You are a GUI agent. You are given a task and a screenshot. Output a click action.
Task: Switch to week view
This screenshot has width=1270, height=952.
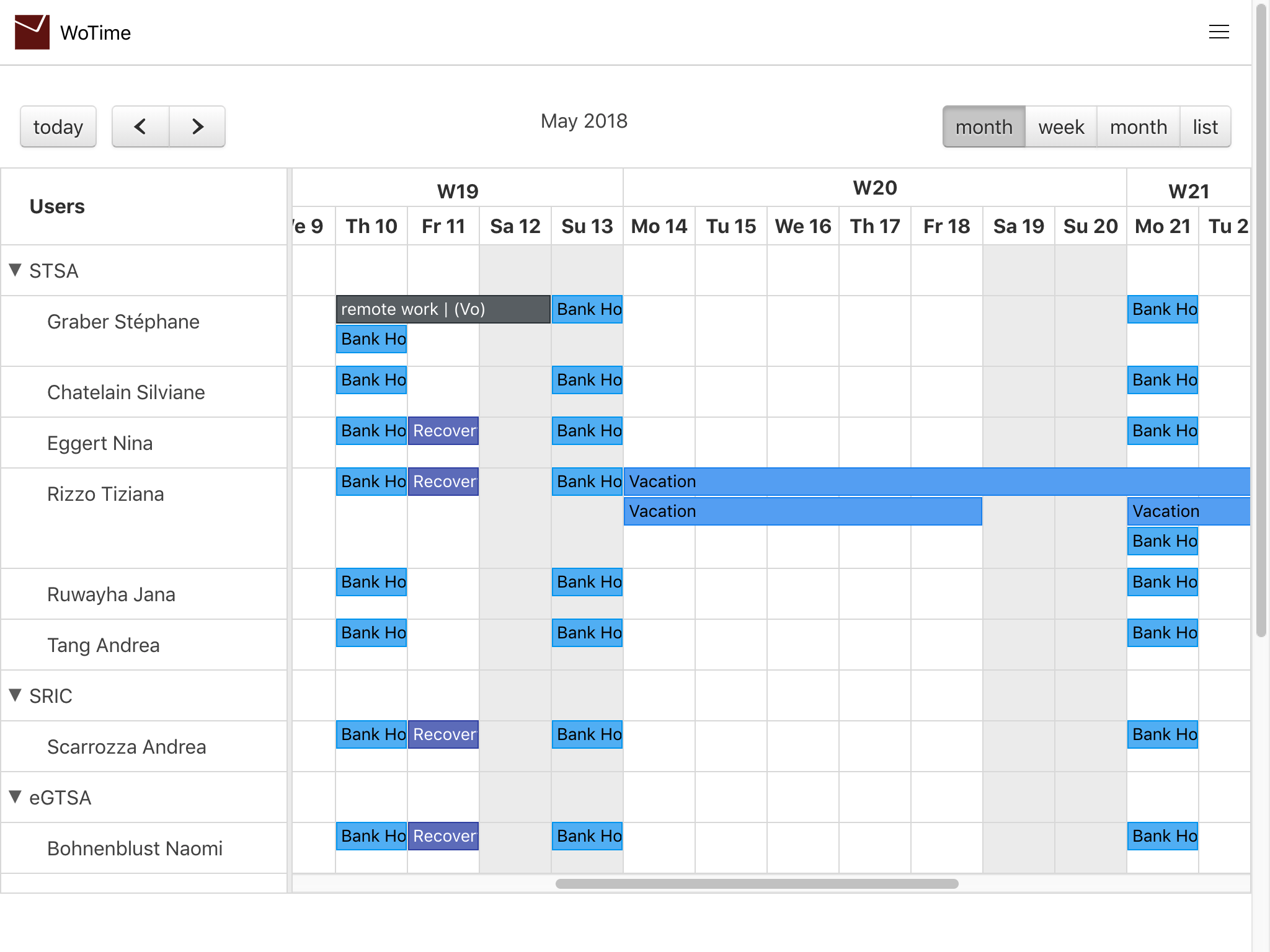click(x=1061, y=126)
